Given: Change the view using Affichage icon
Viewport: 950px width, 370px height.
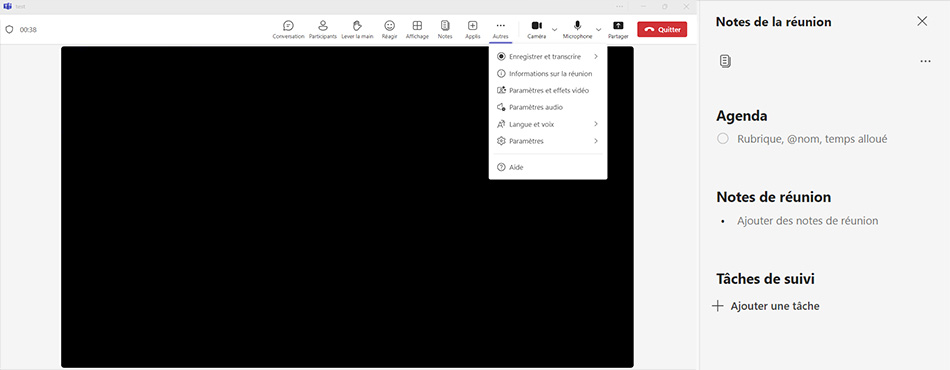Looking at the screenshot, I should click(417, 26).
